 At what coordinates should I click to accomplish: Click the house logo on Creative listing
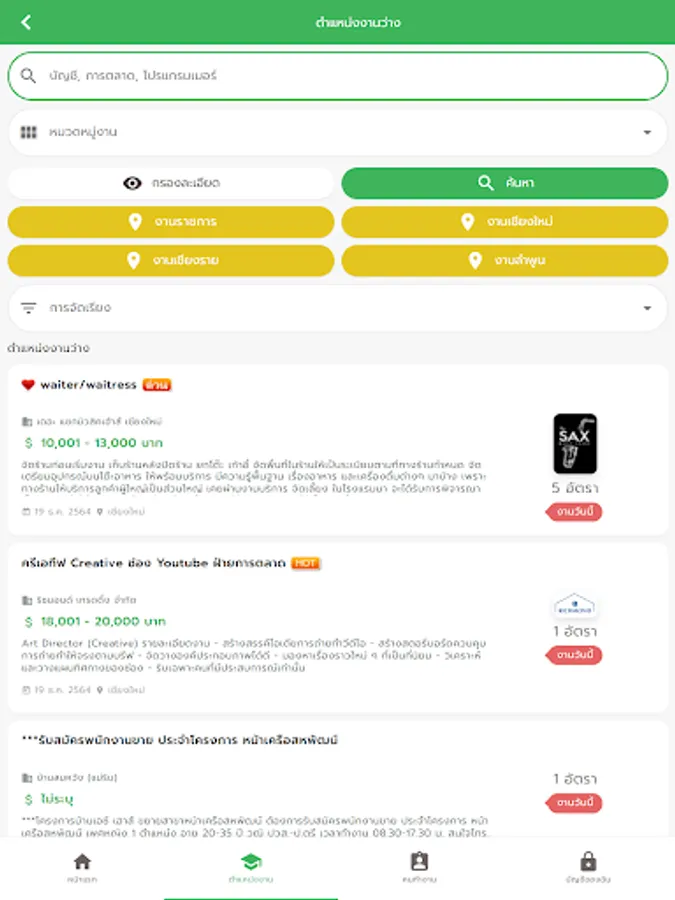[575, 607]
